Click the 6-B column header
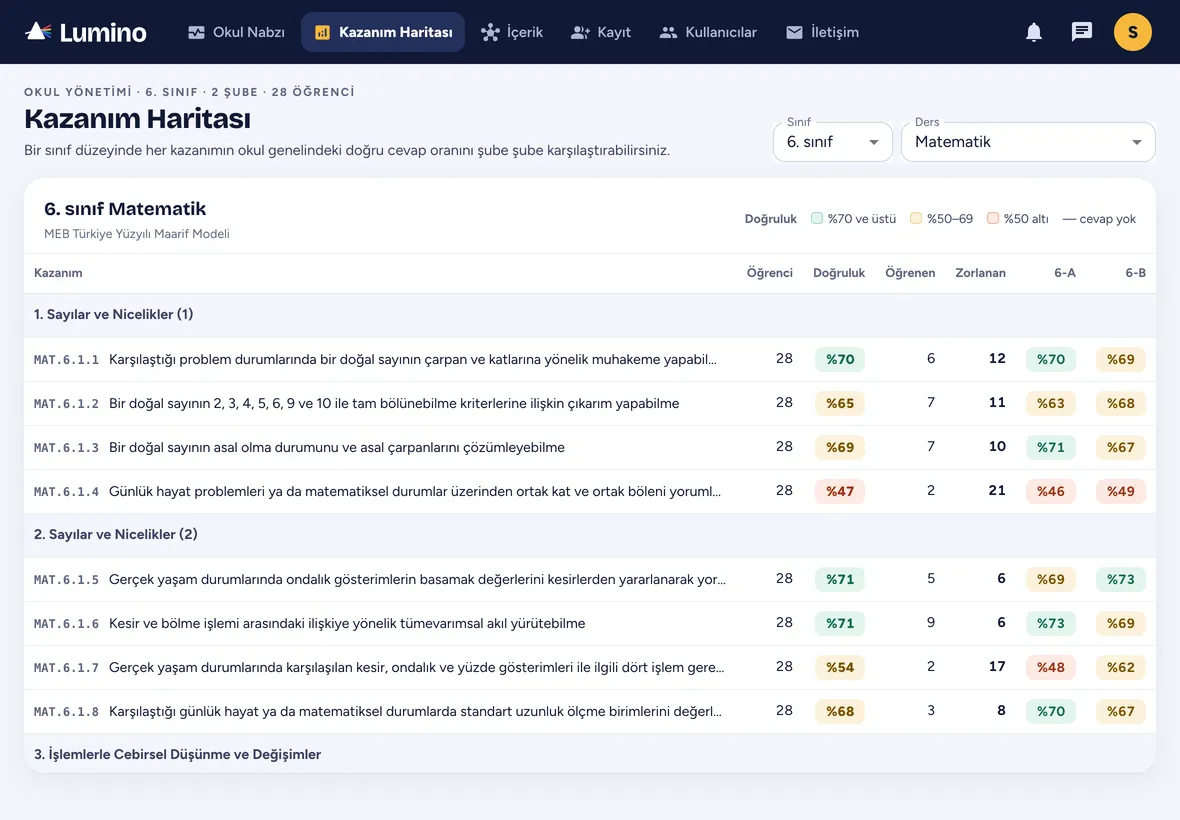Viewport: 1180px width, 820px height. pyautogui.click(x=1136, y=273)
